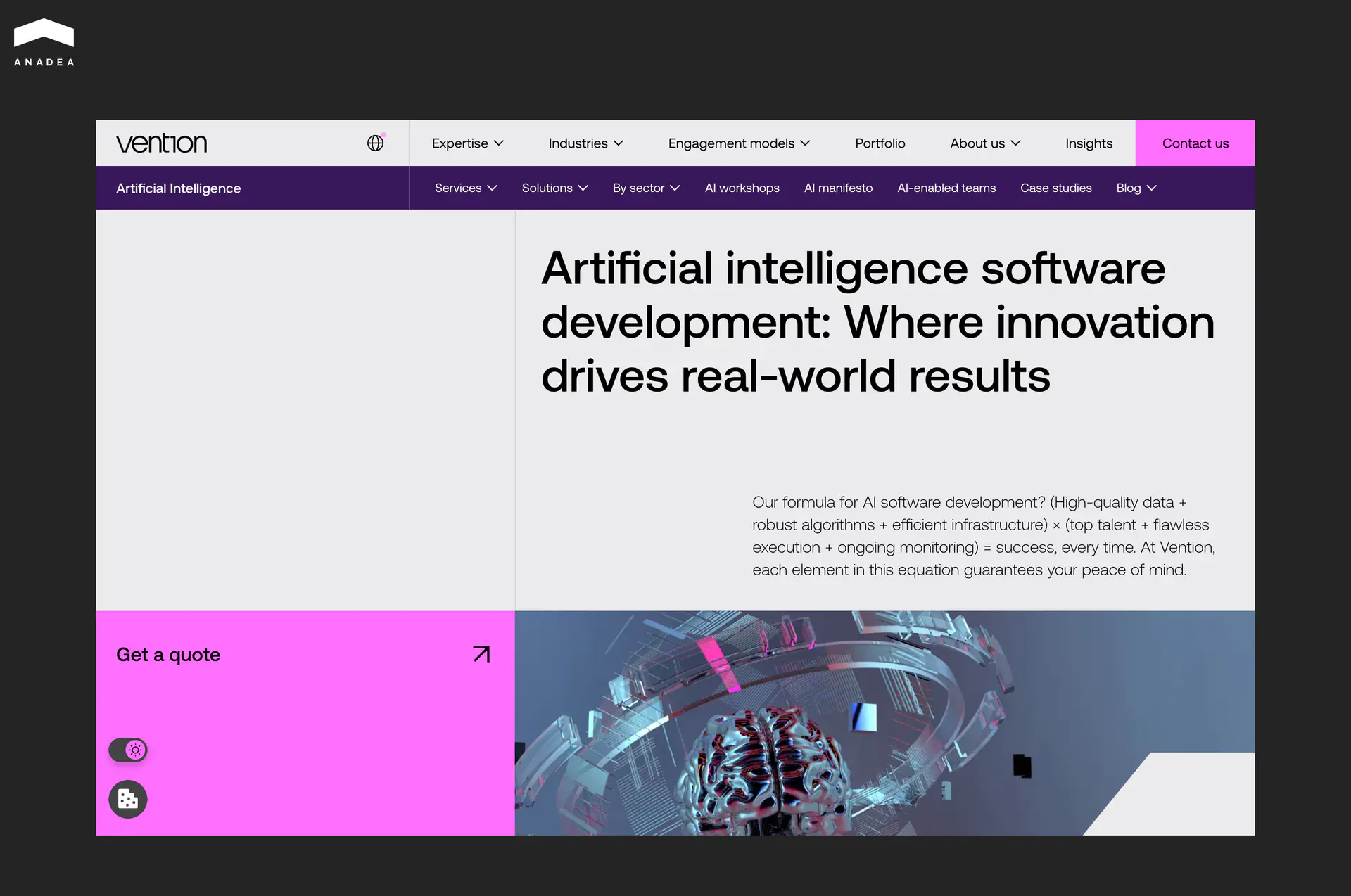This screenshot has height=896, width=1351.
Task: Expand the Blog dropdown
Action: tap(1136, 188)
